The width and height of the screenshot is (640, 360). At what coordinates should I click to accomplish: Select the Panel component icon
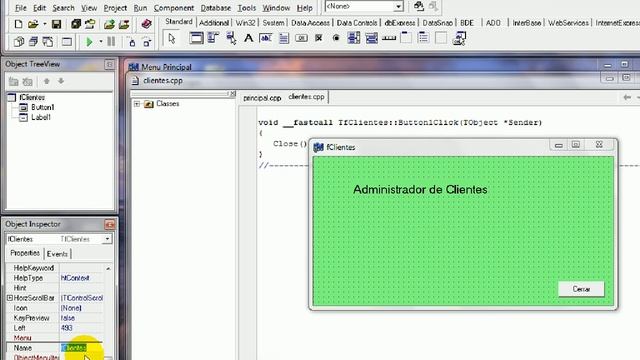coord(441,38)
